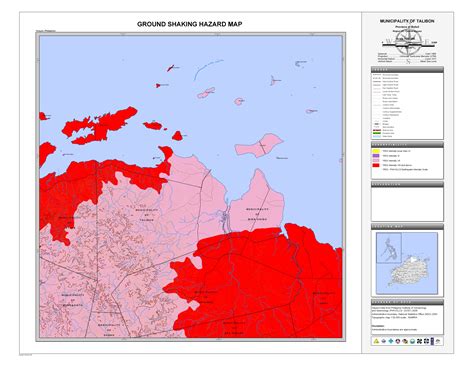Click the Municipality of Talibon map label
Image resolution: width=474 pixels, height=368 pixels.
click(x=145, y=215)
